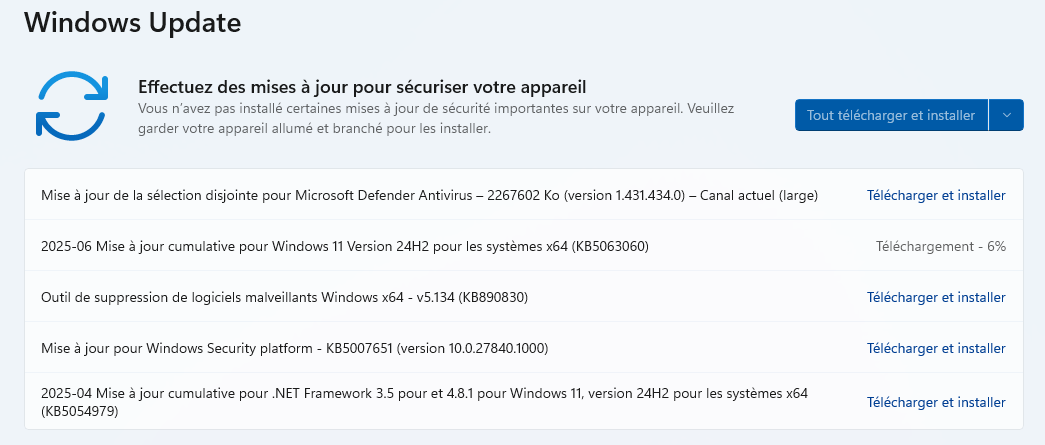Select the Windows Security platform update entry text
This screenshot has height=445, width=1045.
coord(295,348)
